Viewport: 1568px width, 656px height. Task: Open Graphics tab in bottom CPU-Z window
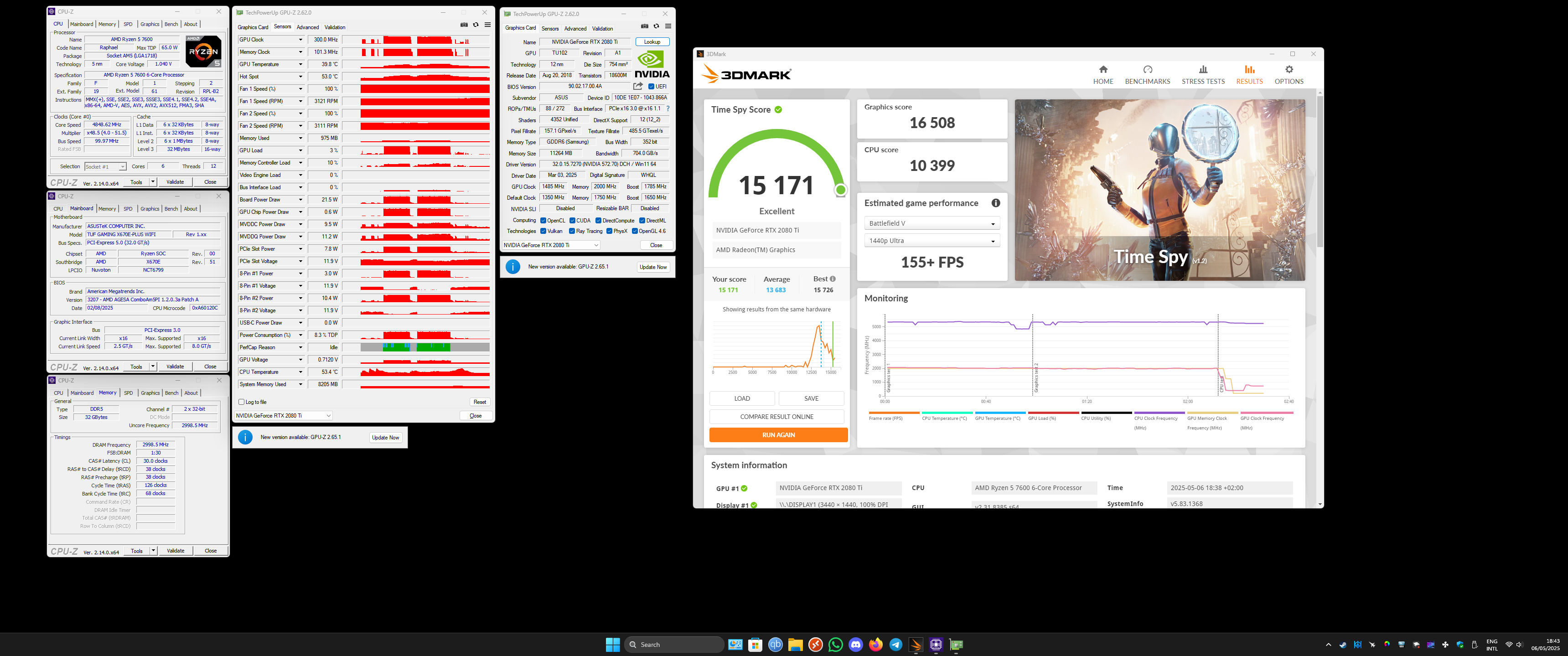150,393
